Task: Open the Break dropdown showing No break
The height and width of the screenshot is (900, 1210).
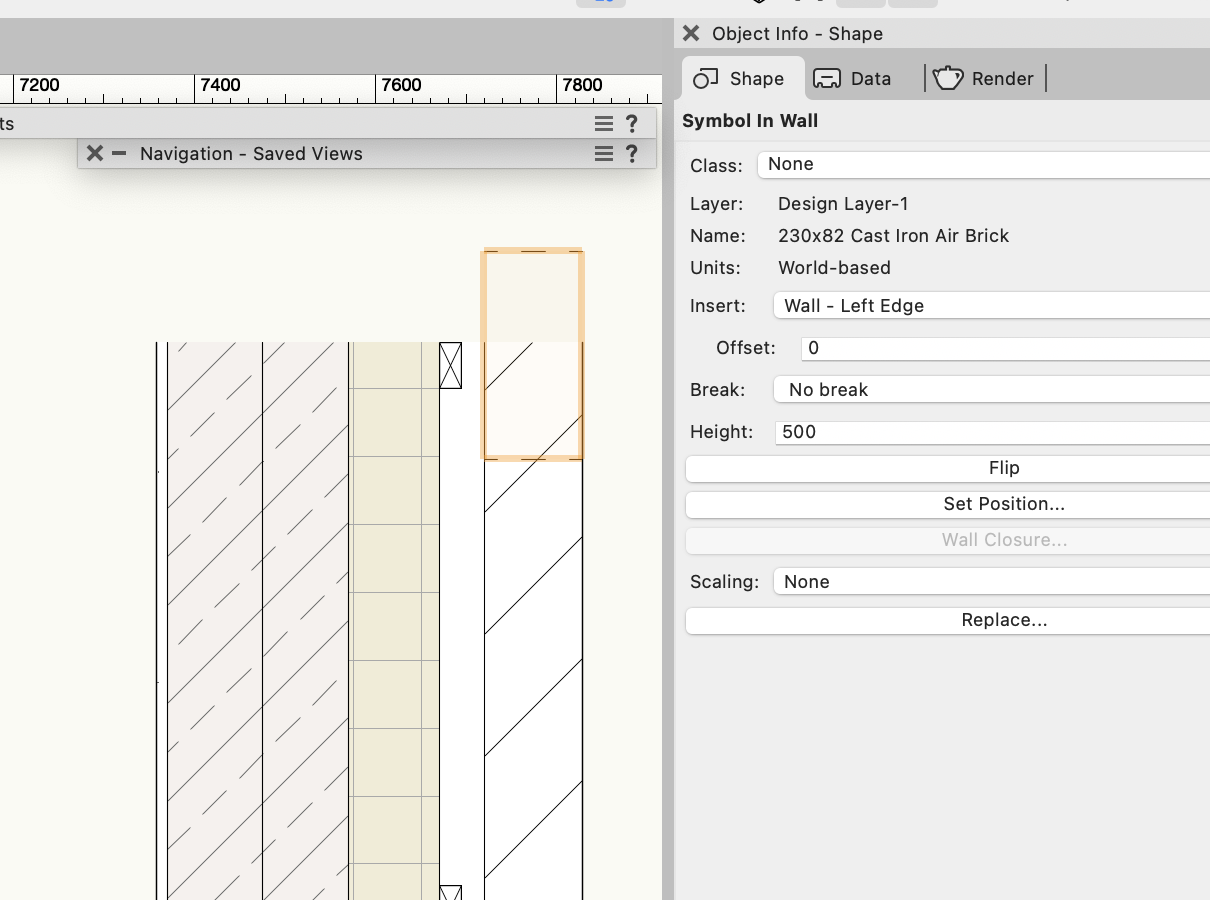Action: 991,390
